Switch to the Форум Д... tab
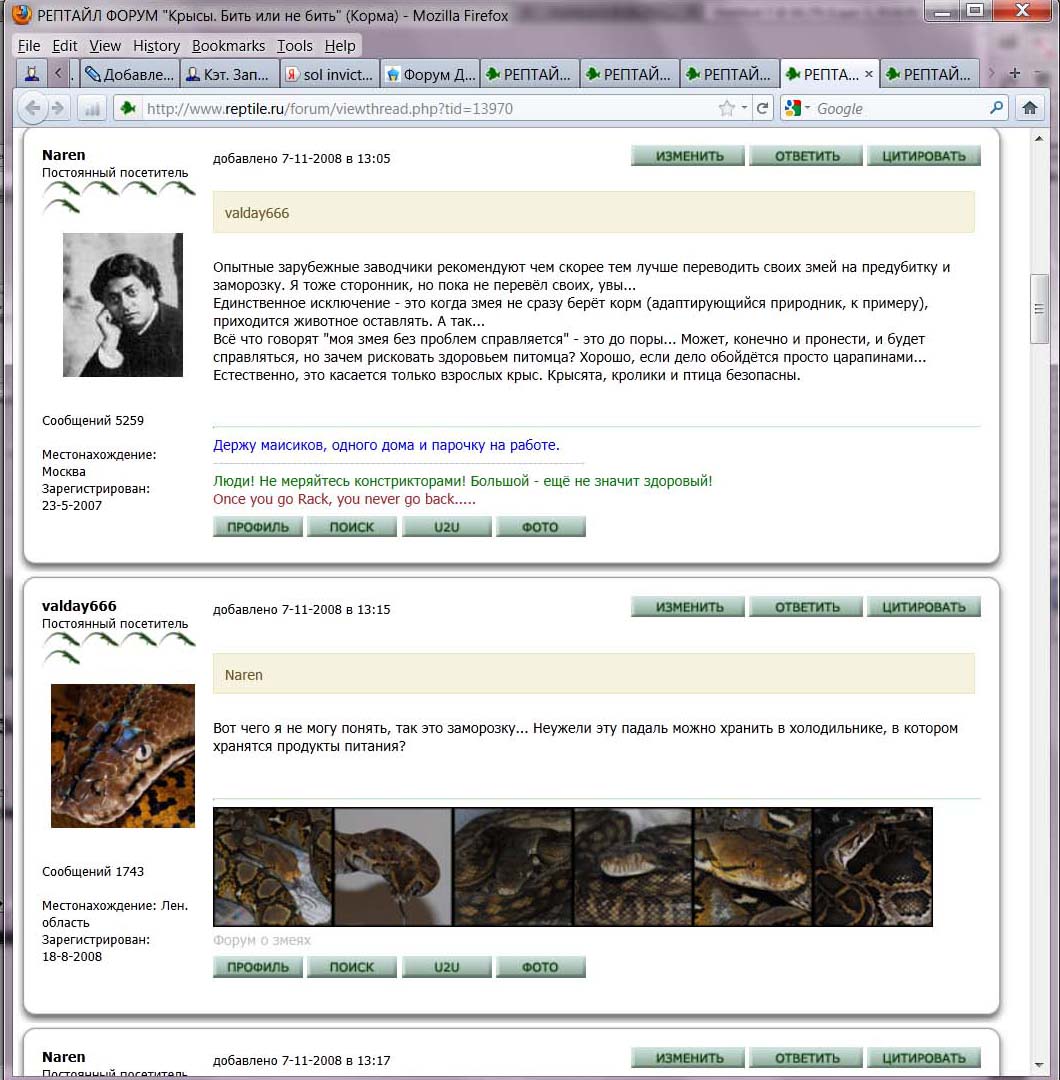Image resolution: width=1060 pixels, height=1080 pixels. (x=430, y=74)
